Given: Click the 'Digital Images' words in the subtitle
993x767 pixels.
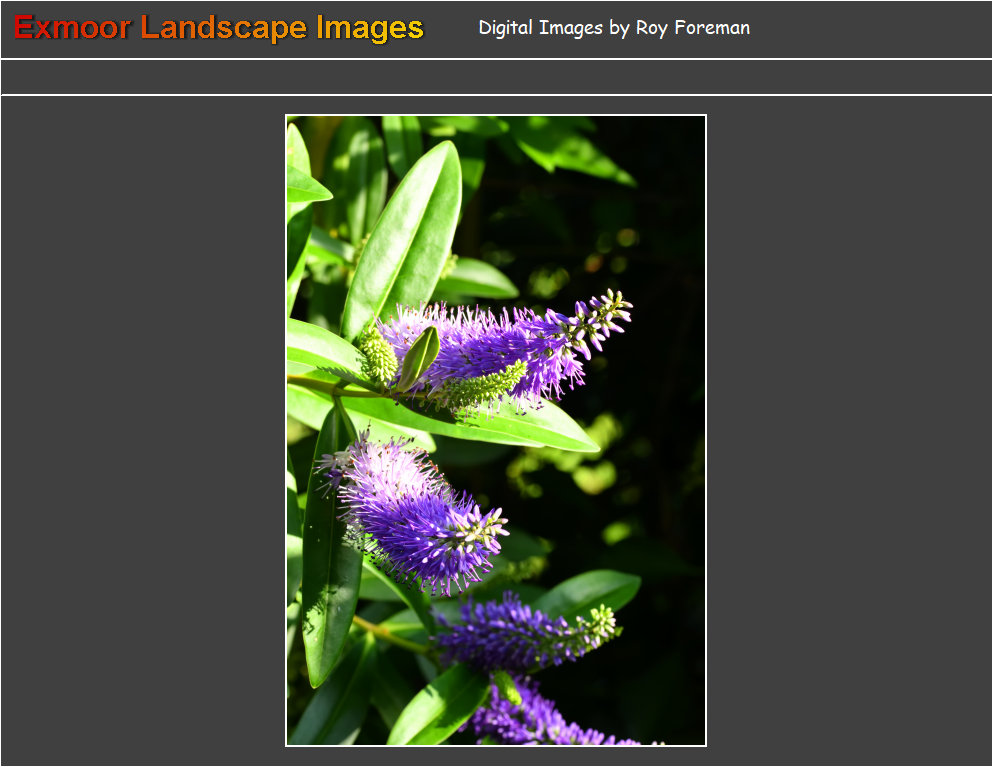Looking at the screenshot, I should coord(540,28).
